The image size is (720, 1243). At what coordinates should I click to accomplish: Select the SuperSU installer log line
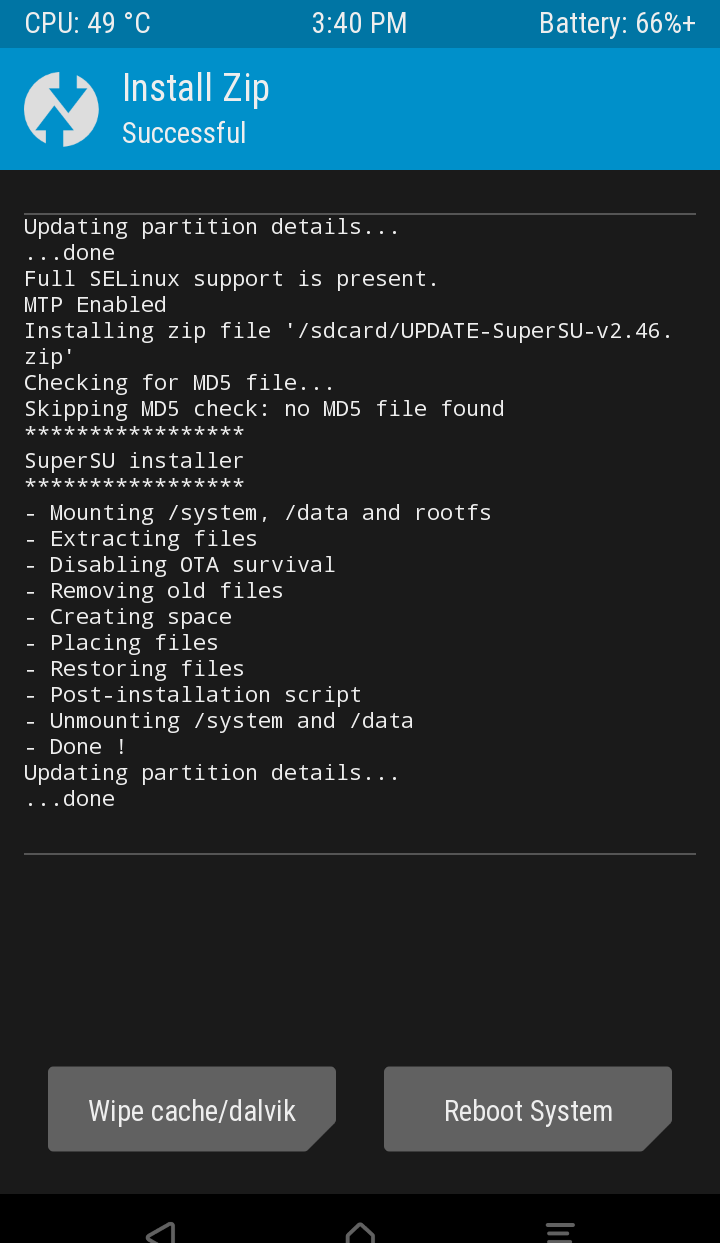[x=134, y=461]
